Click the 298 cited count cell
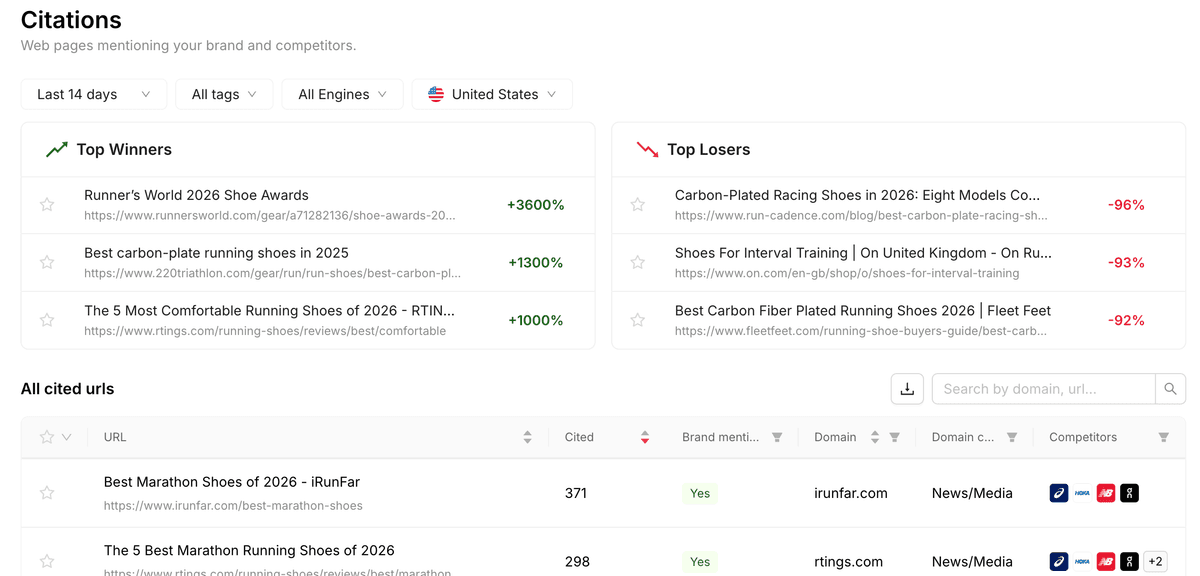Viewport: 1200px width, 576px height. click(x=577, y=561)
